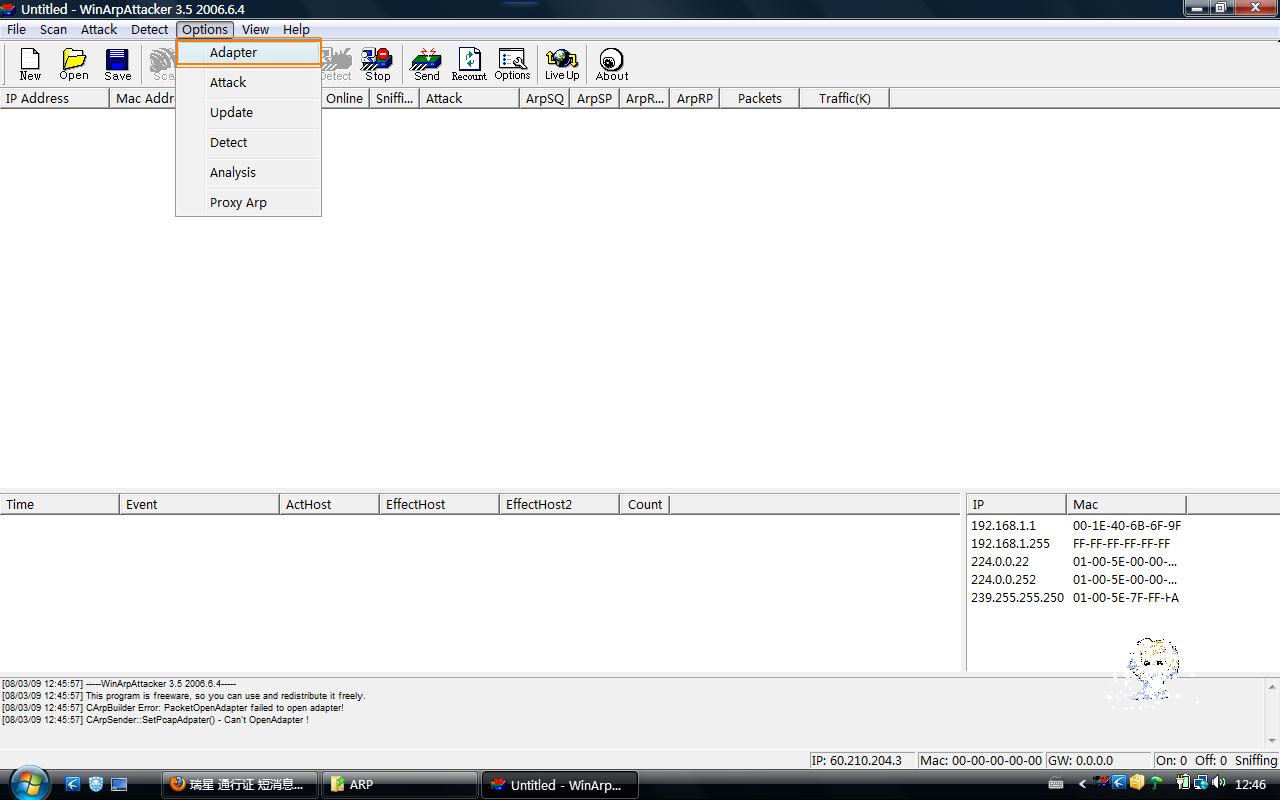The width and height of the screenshot is (1280, 800).
Task: Click the ActHost column header
Action: pos(330,504)
